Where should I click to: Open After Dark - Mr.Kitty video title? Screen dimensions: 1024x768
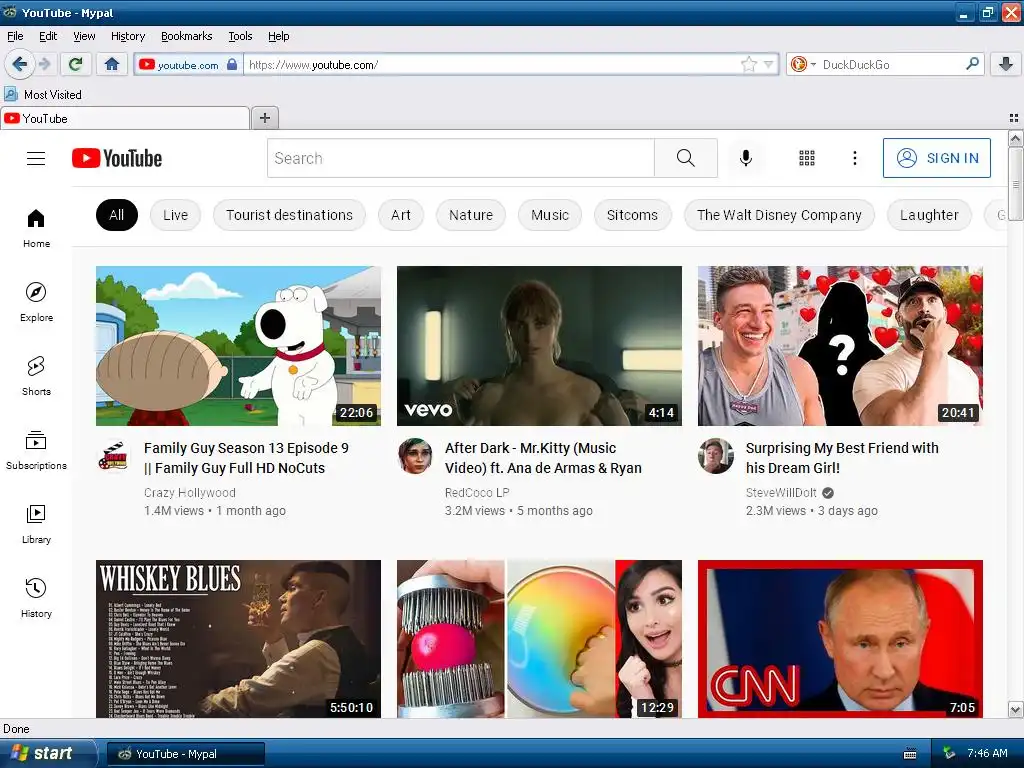pyautogui.click(x=543, y=458)
